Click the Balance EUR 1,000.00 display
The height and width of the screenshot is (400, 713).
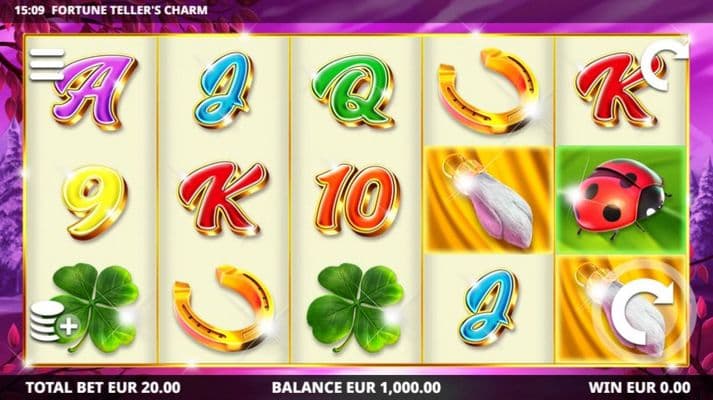tap(356, 388)
